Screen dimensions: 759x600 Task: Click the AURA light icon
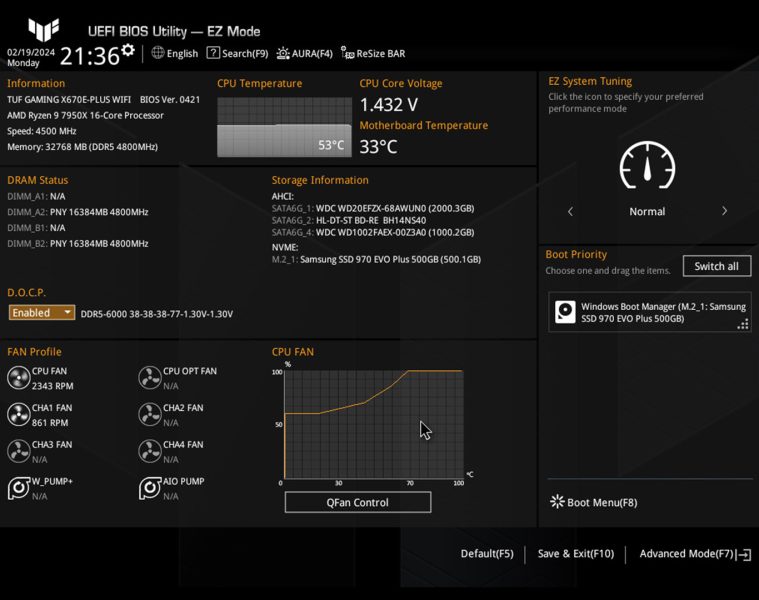(x=283, y=53)
